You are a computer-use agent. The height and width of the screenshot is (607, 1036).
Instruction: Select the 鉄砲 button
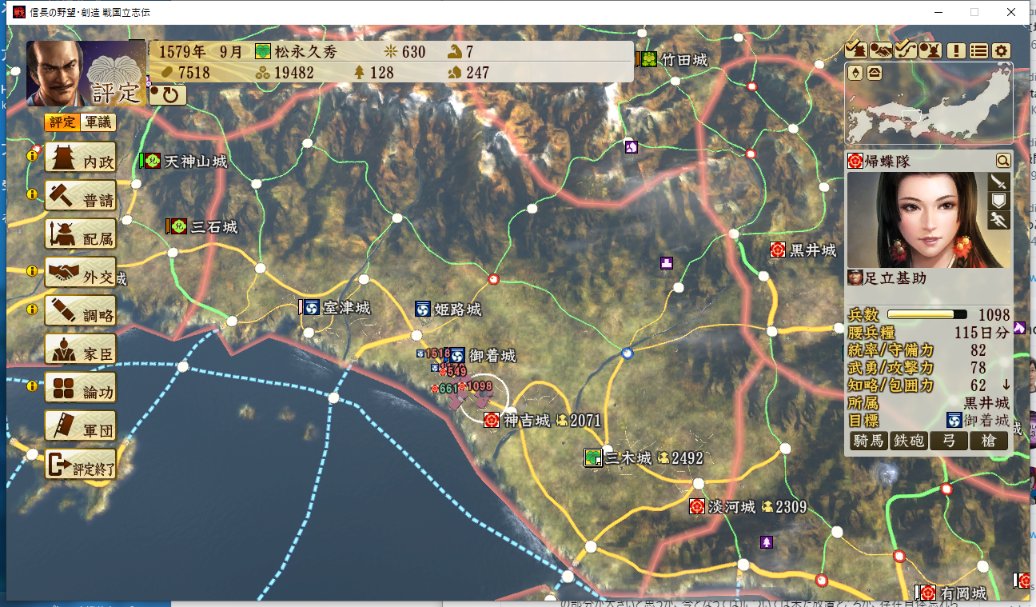(908, 441)
